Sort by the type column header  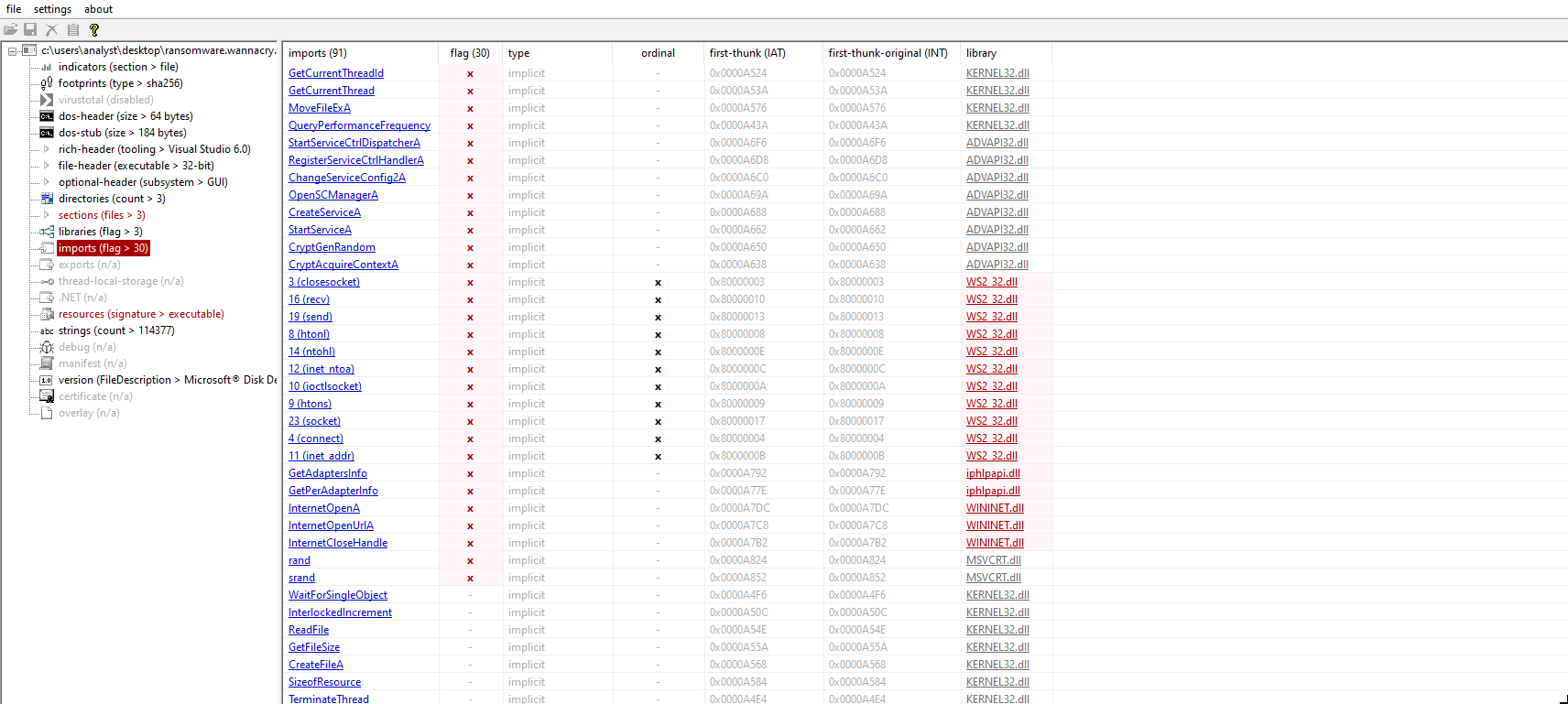[557, 53]
